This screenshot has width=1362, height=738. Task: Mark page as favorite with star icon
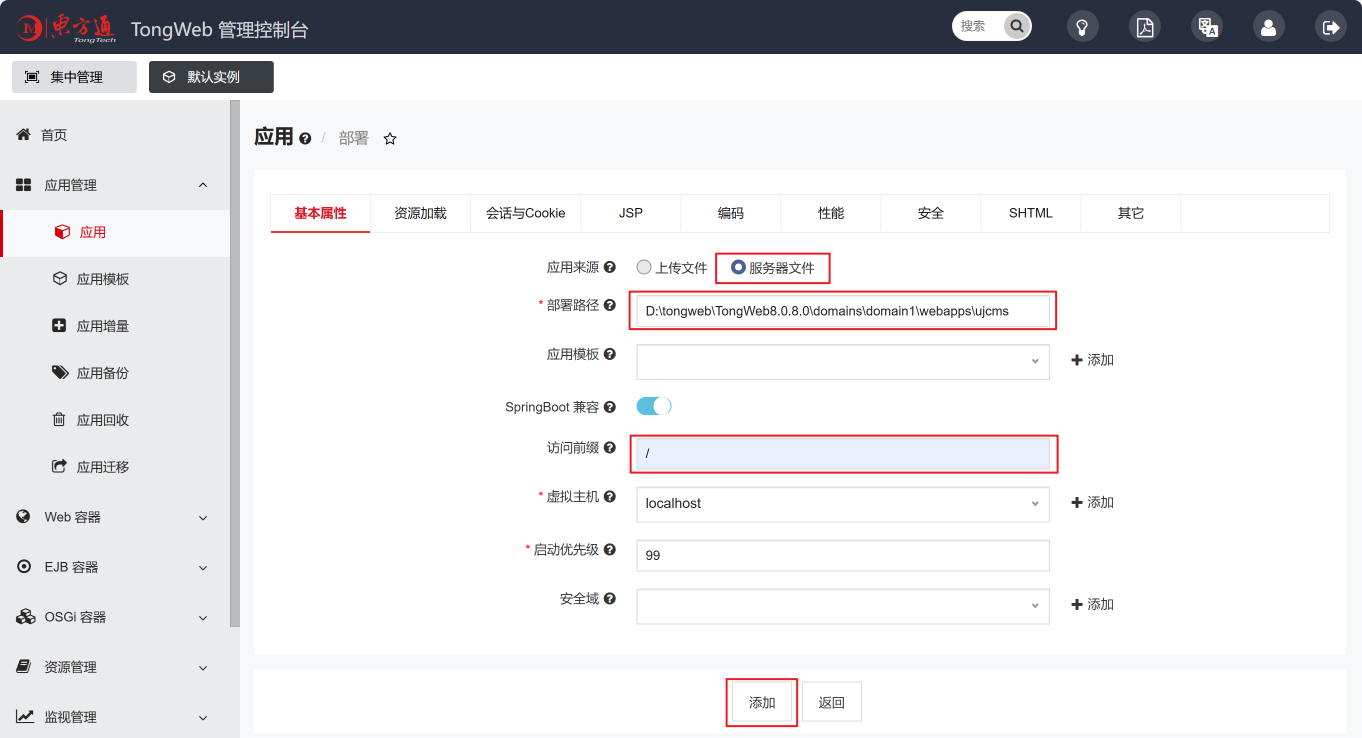(390, 139)
